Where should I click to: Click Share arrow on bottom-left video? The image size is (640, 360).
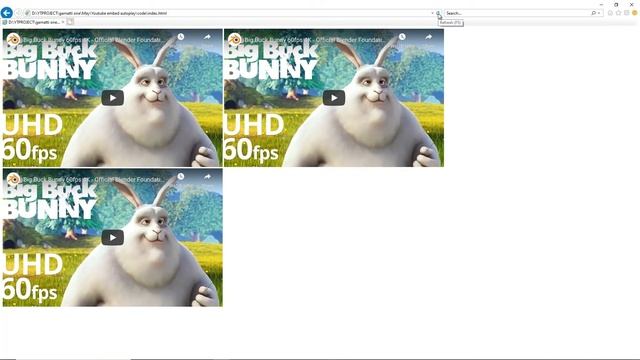207,177
